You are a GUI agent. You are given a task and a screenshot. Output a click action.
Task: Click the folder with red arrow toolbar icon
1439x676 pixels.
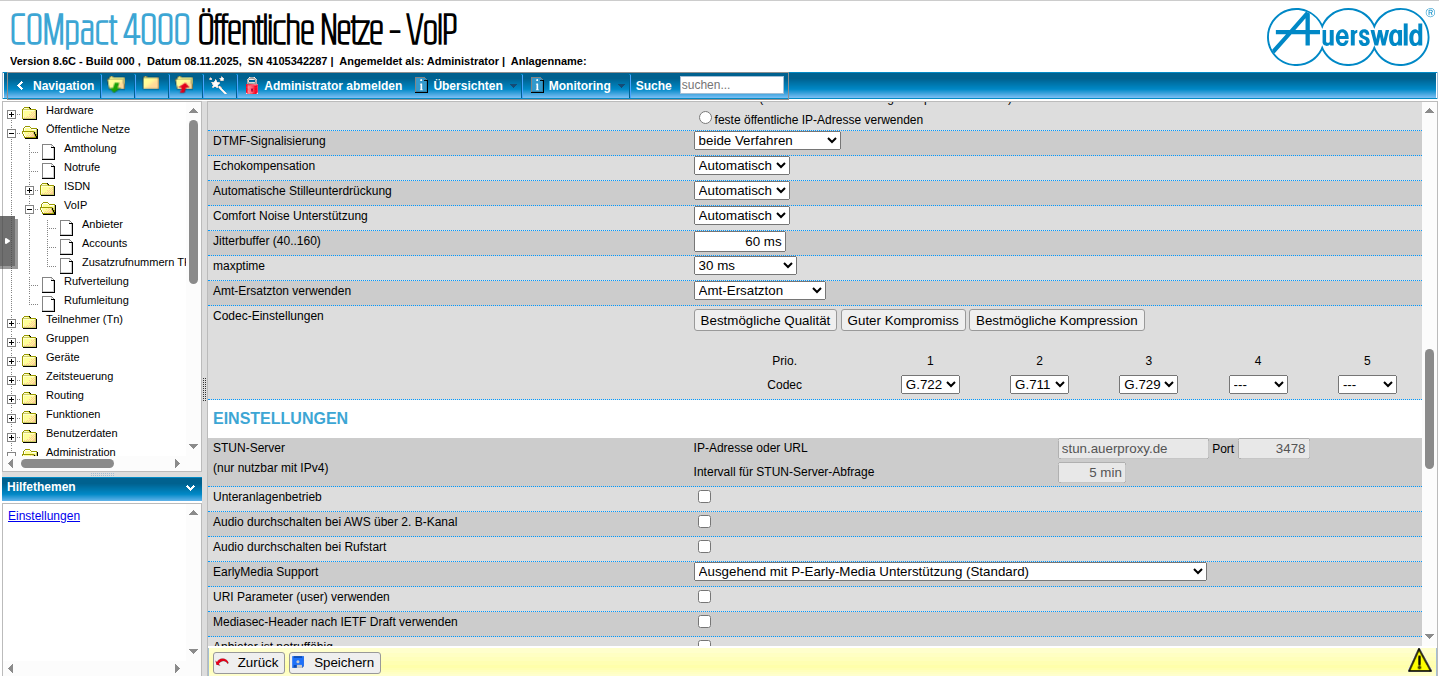tap(184, 85)
